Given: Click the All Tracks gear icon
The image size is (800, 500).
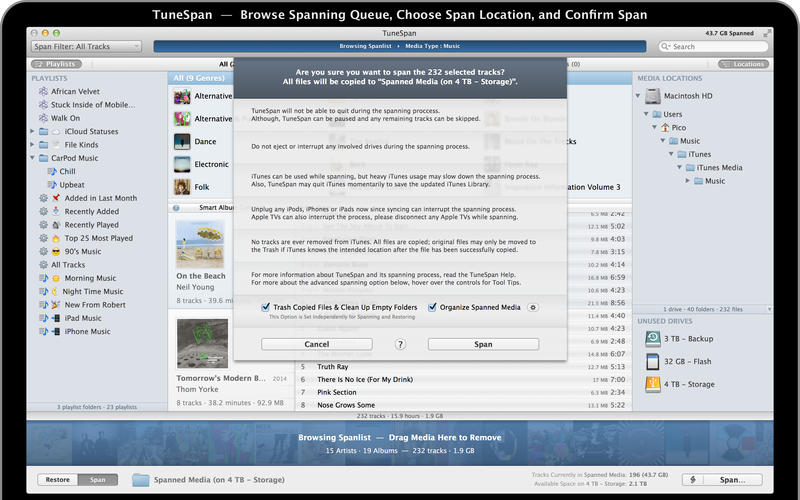Looking at the screenshot, I should click(x=43, y=265).
